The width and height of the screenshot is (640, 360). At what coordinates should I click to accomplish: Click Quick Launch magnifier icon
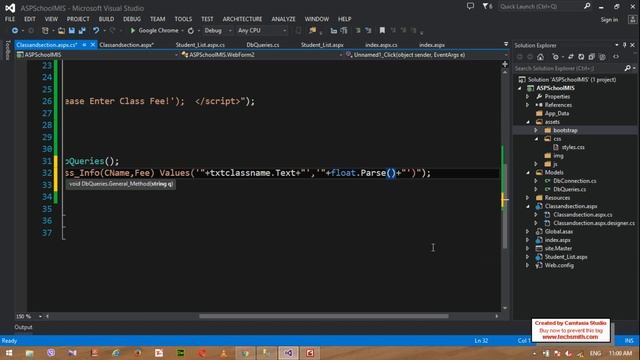coord(587,6)
